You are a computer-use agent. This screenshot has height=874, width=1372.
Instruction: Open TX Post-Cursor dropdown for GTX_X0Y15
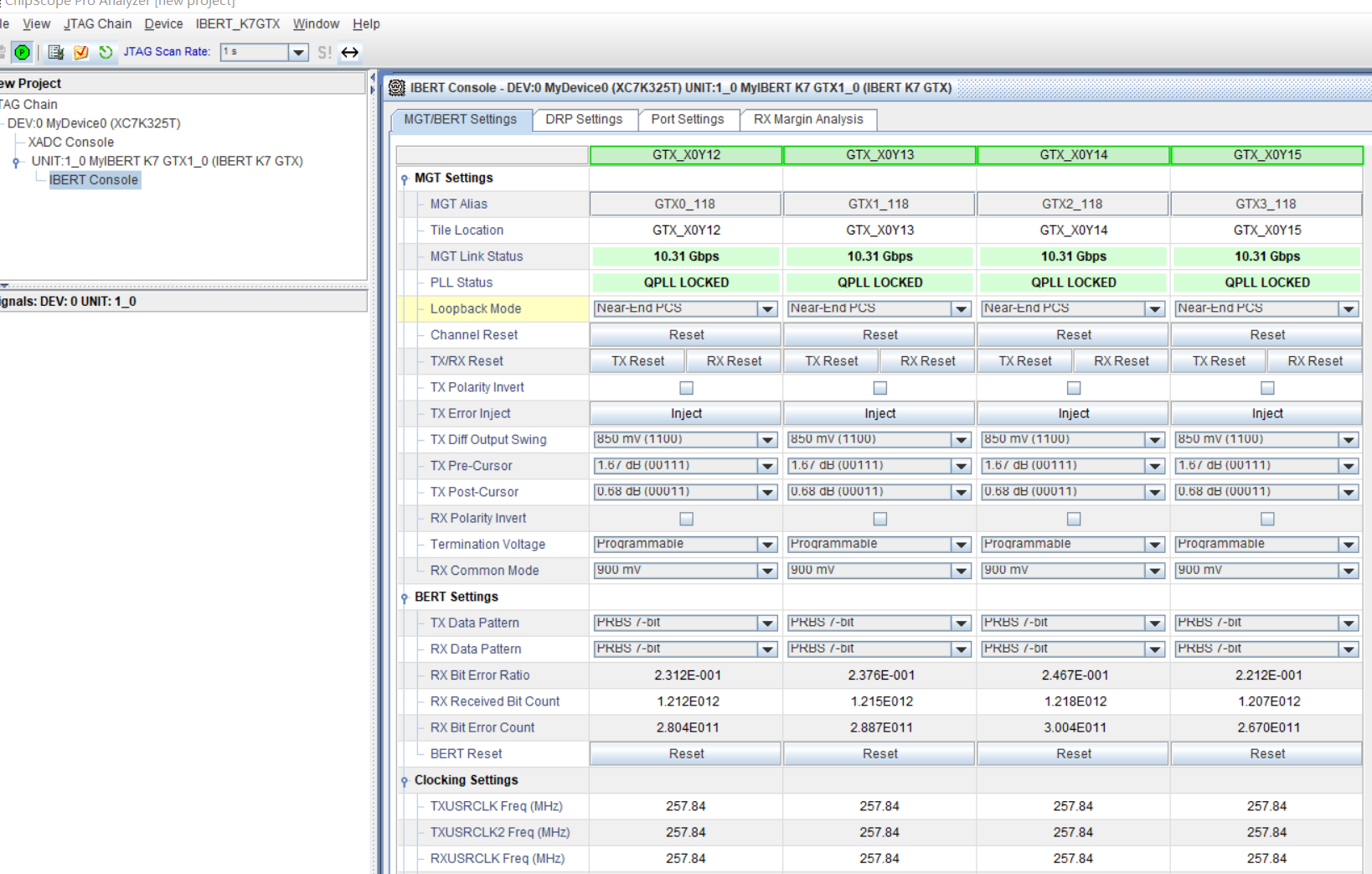pos(1349,492)
